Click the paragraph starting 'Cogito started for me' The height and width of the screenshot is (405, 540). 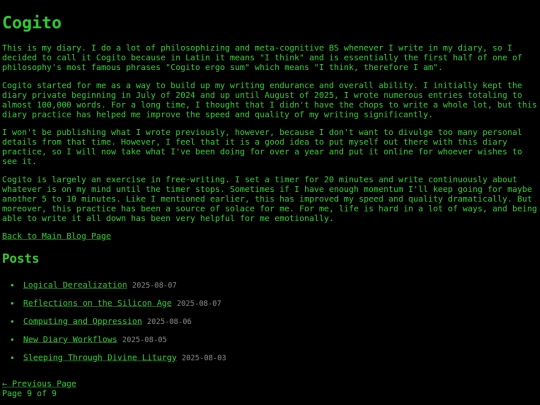click(270, 100)
